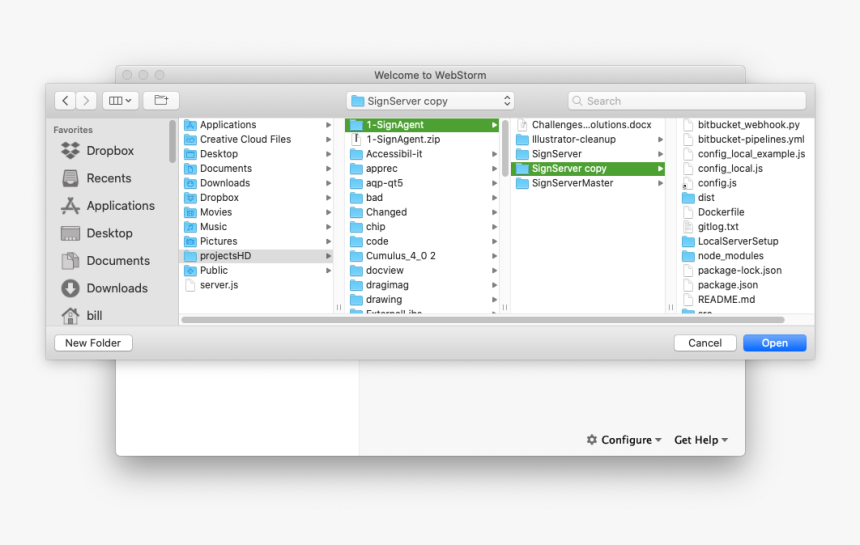Viewport: 860px width, 545px height.
Task: Select the gitlog.txt file
Action: coord(746,227)
